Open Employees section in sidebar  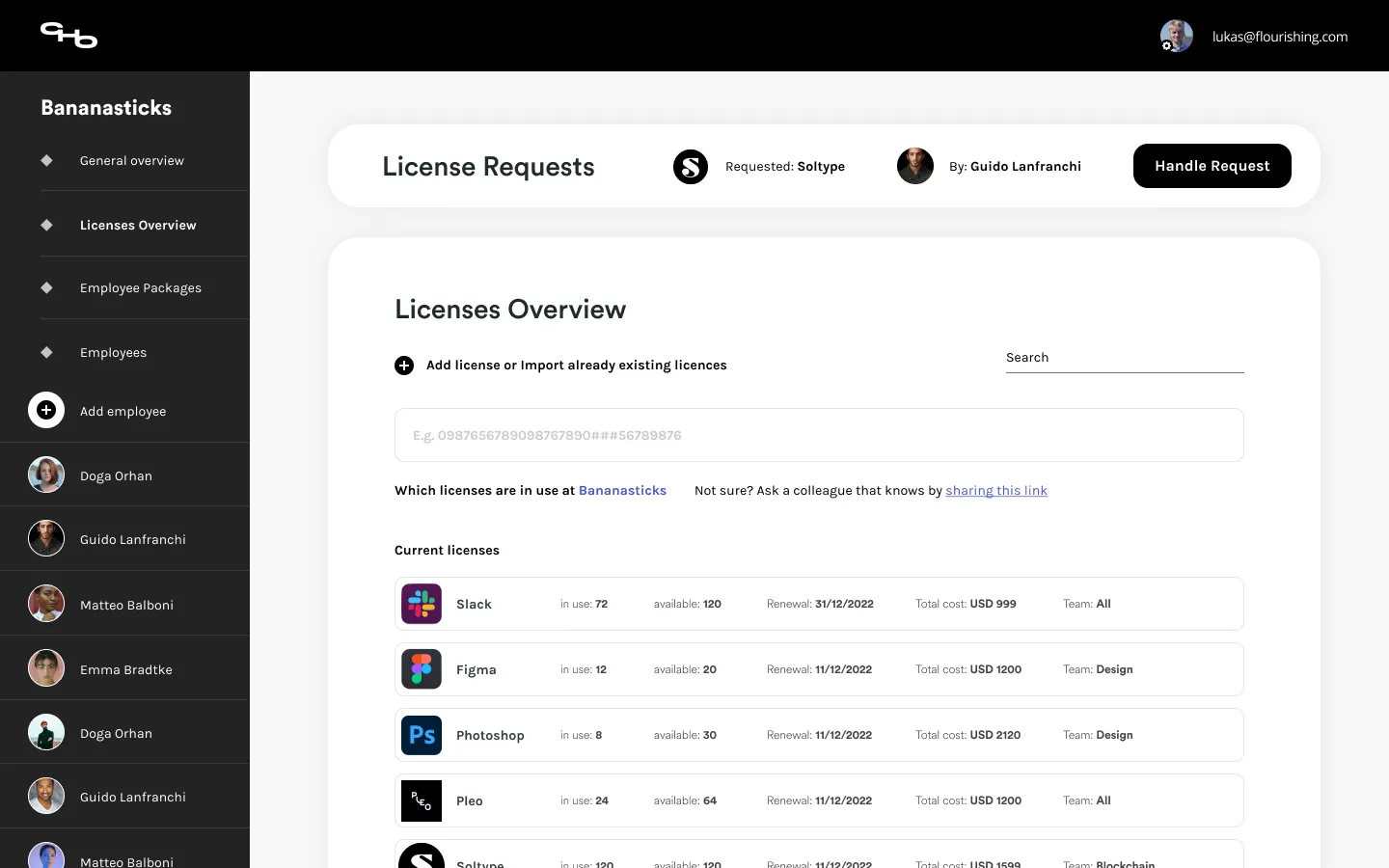pyautogui.click(x=113, y=353)
